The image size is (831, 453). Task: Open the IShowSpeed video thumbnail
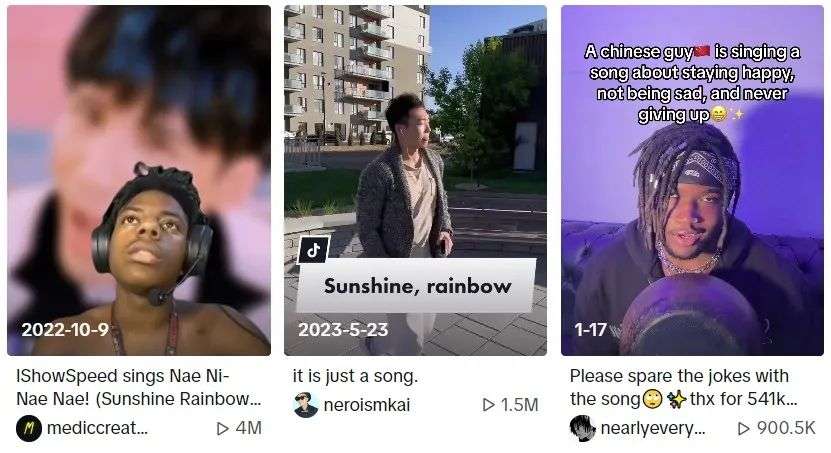click(139, 180)
